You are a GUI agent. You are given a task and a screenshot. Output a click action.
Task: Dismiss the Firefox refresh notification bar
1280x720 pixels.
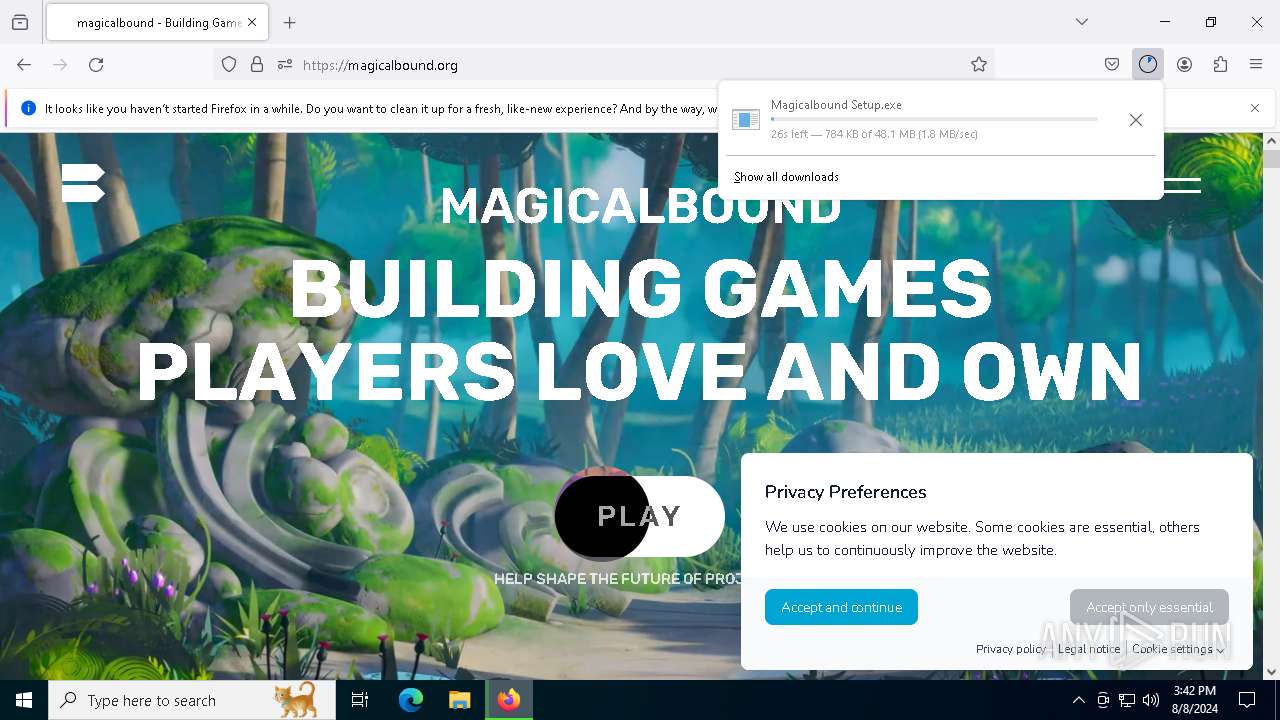tap(1255, 108)
